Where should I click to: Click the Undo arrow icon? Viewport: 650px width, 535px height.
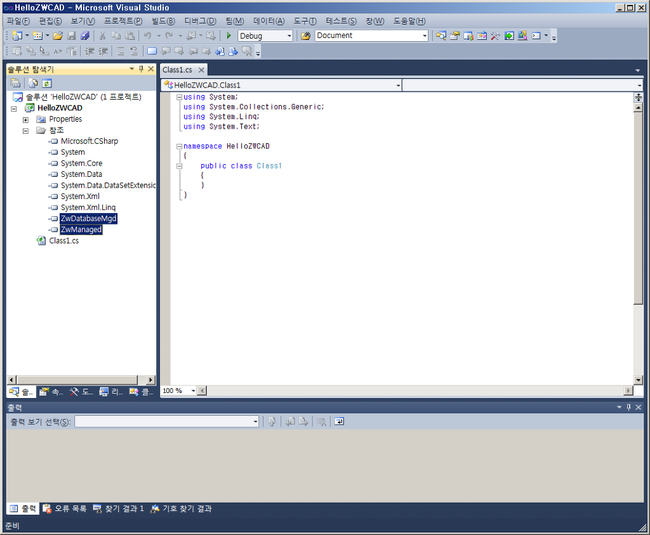147,36
